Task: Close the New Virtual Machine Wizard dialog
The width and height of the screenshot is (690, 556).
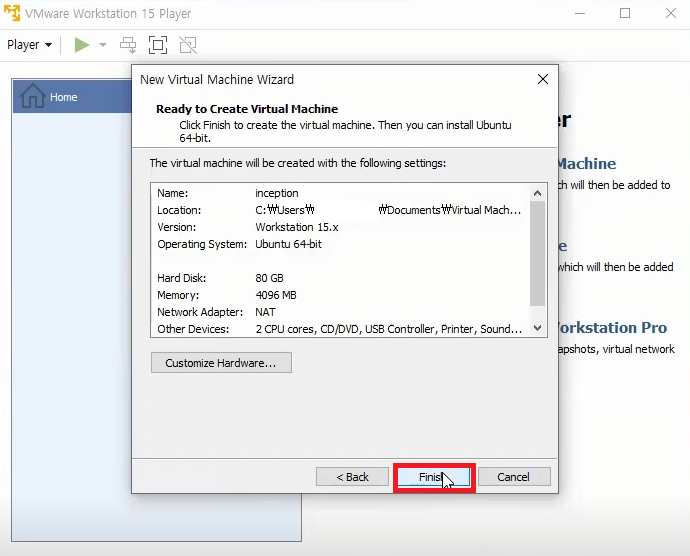Action: (x=543, y=79)
